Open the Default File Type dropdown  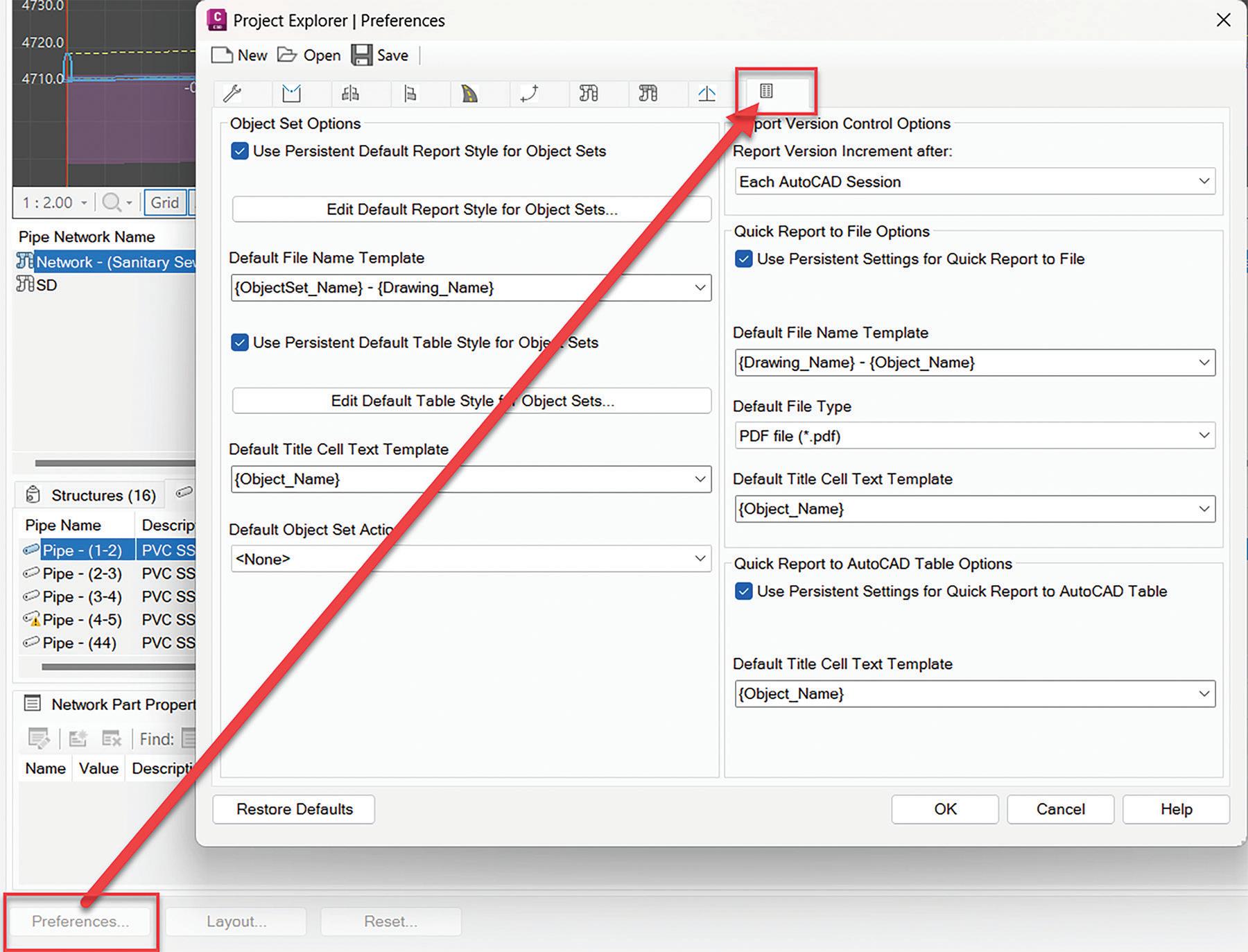coord(975,435)
